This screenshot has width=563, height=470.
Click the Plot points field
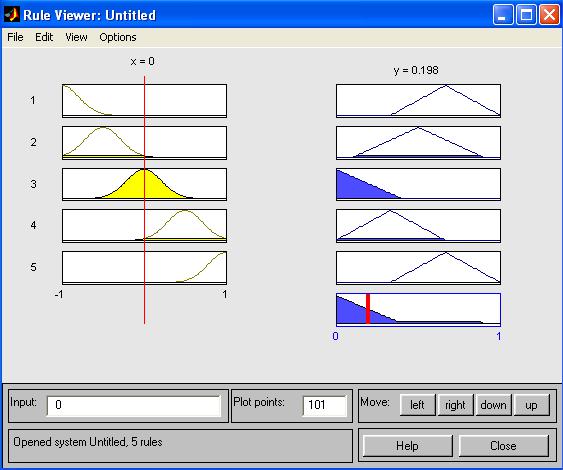pos(324,406)
